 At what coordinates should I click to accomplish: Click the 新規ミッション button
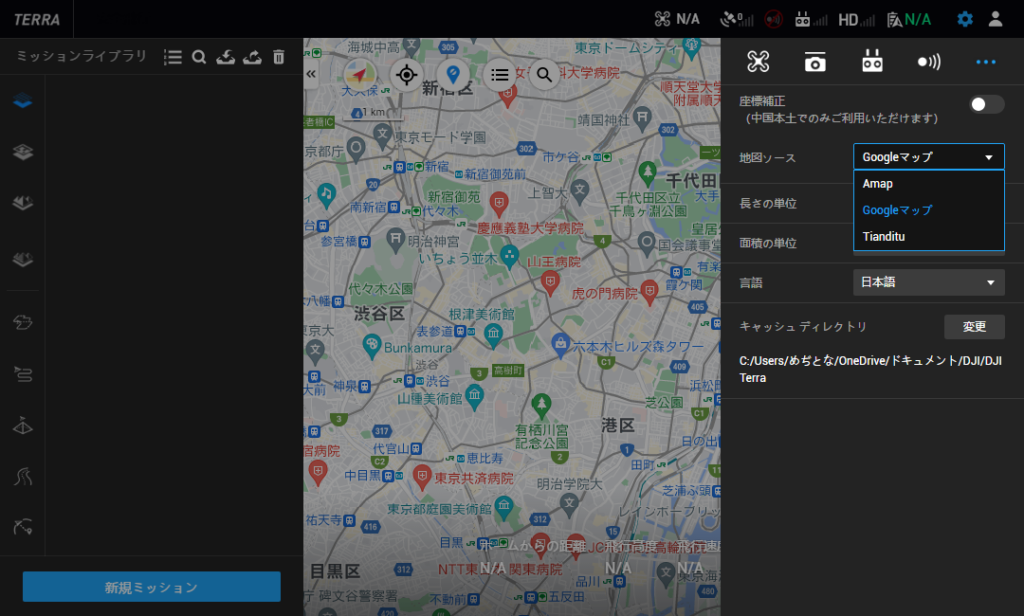pos(152,587)
